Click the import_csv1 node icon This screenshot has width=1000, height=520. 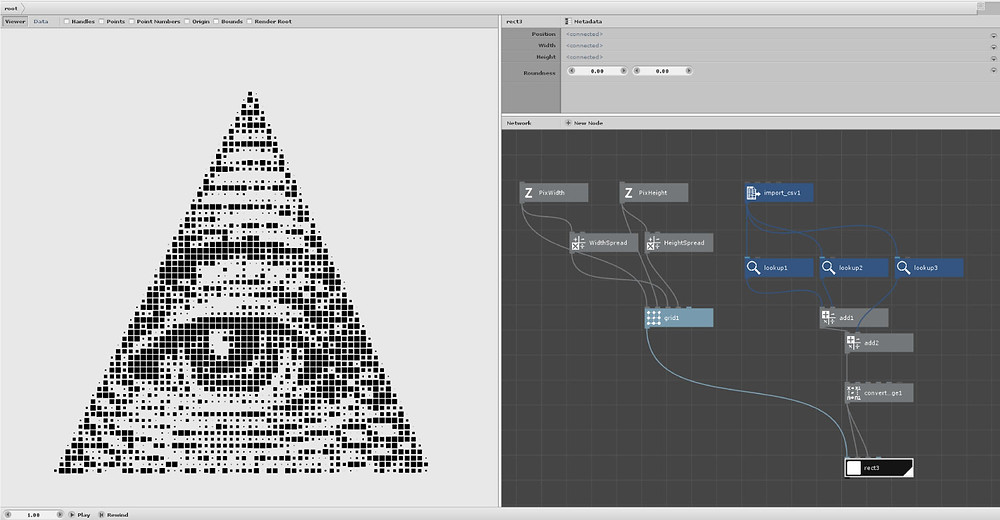point(753,193)
